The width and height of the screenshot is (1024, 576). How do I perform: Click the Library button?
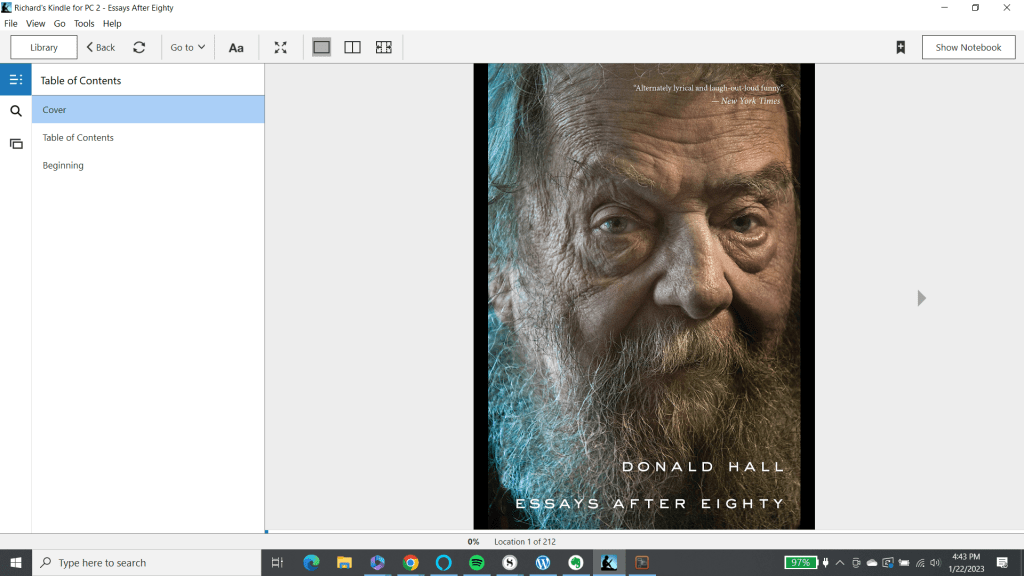coord(44,47)
